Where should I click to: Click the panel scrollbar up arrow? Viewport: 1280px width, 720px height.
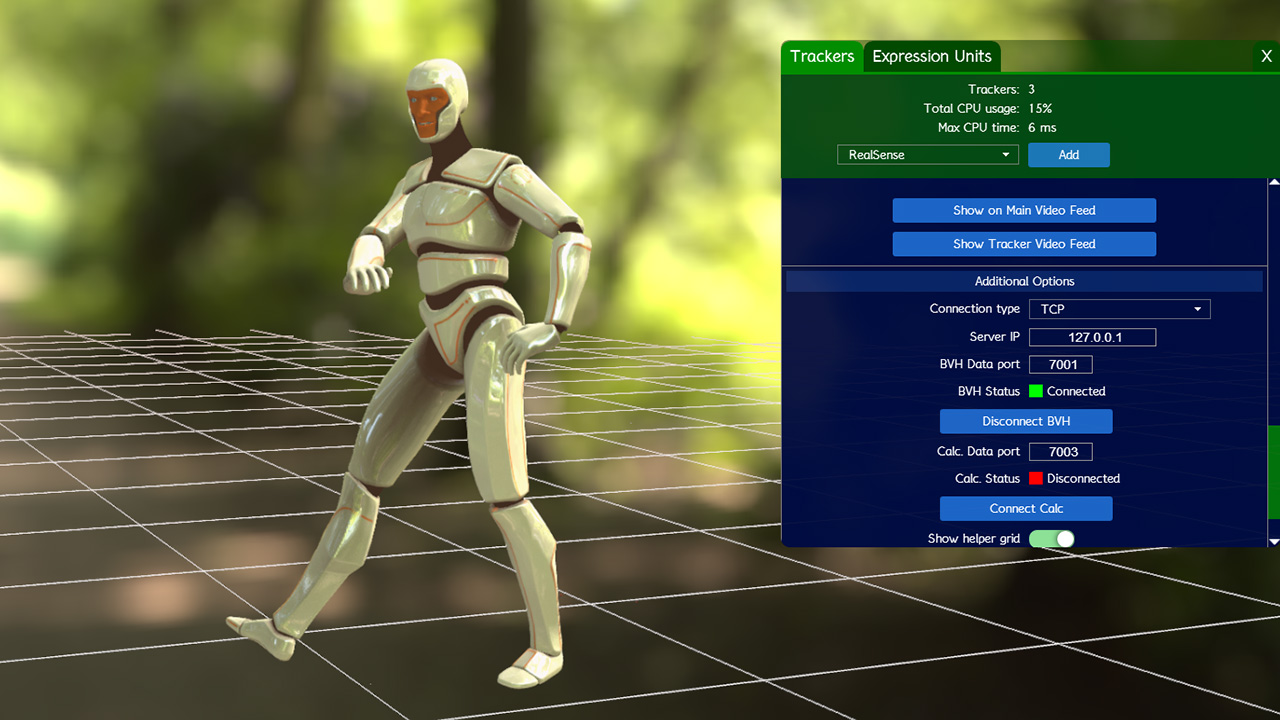pos(1274,183)
